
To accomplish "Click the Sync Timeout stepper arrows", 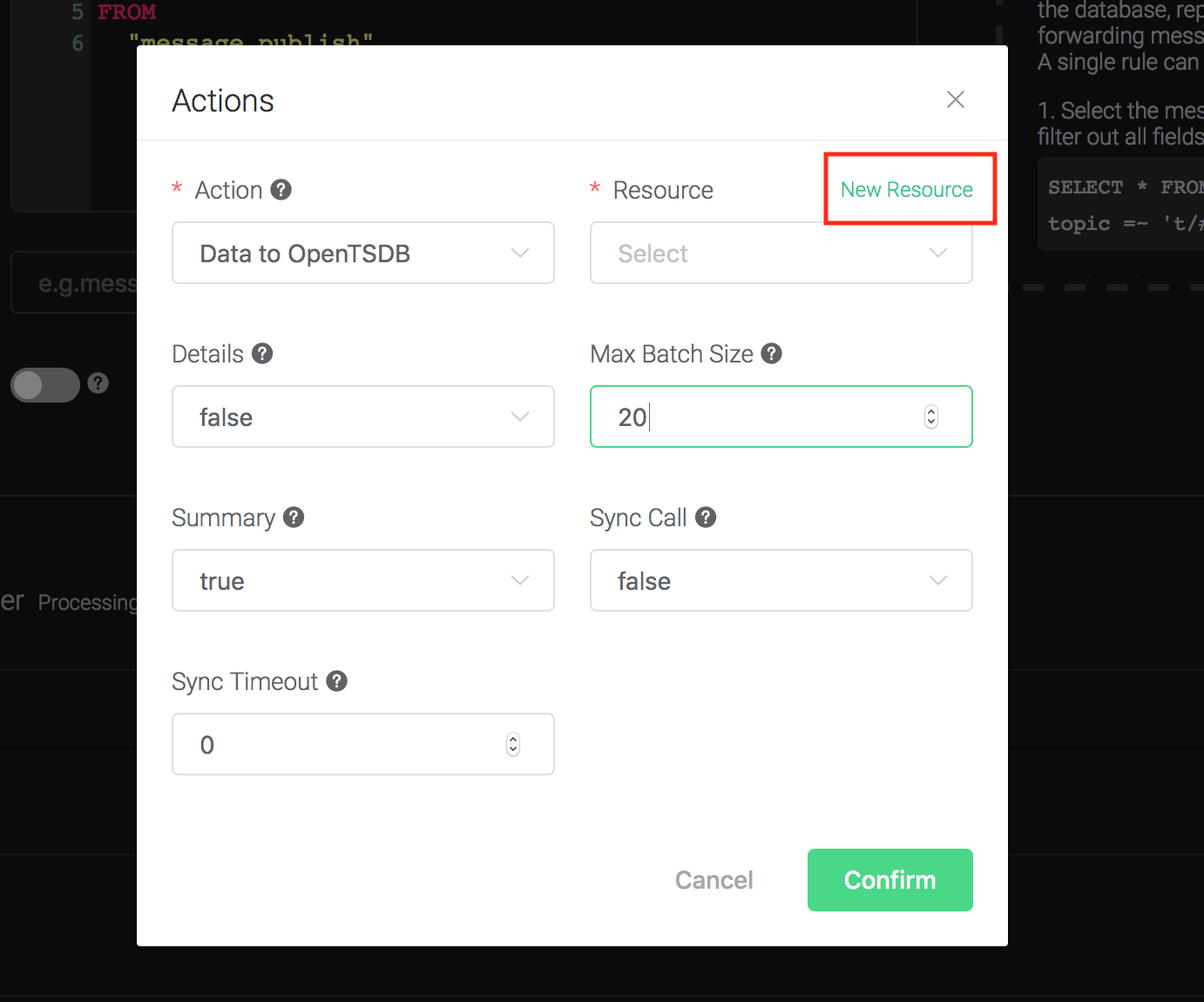I will [513, 744].
